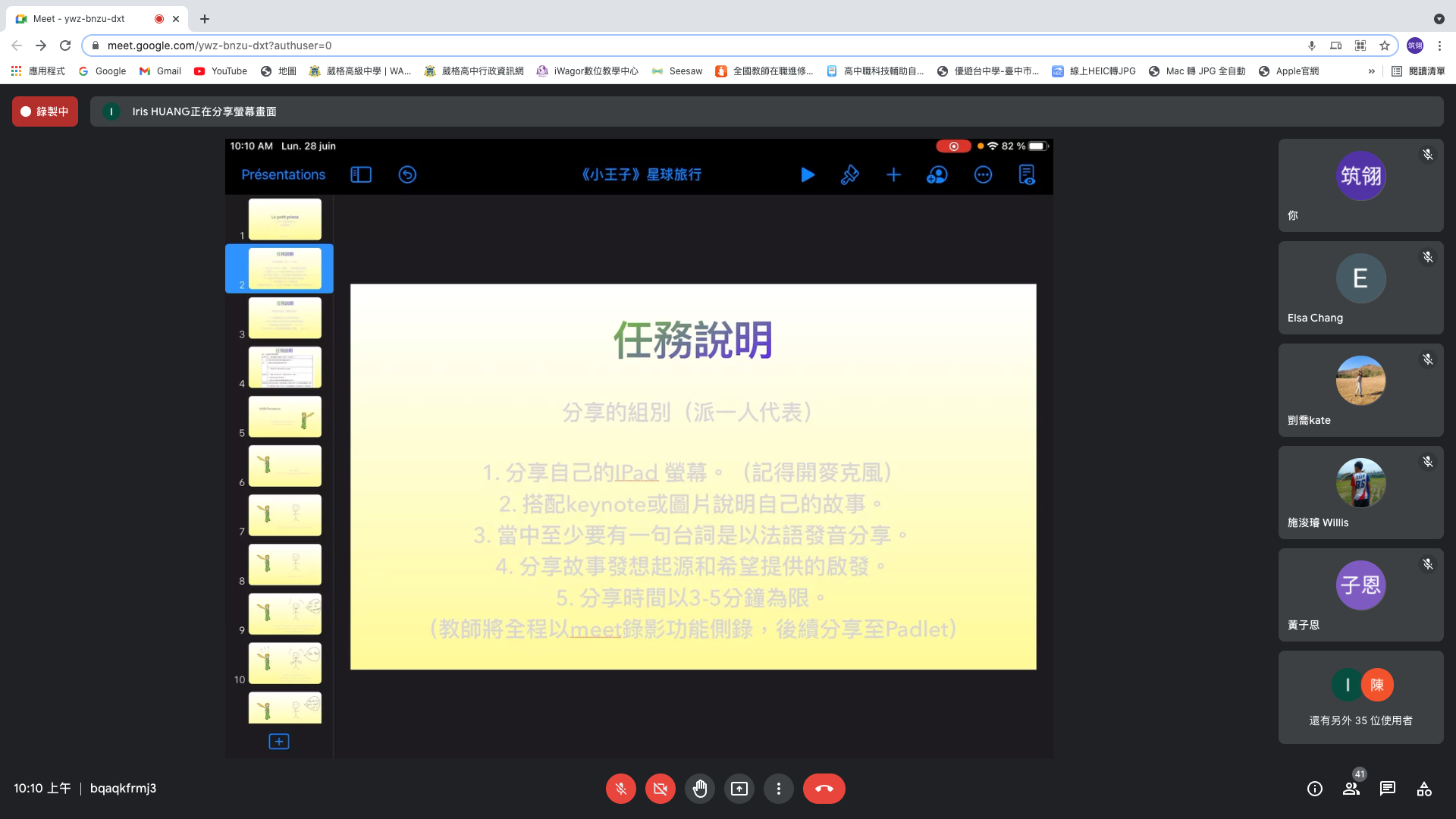
Task: Click the Gmail bookmark link
Action: pos(160,71)
